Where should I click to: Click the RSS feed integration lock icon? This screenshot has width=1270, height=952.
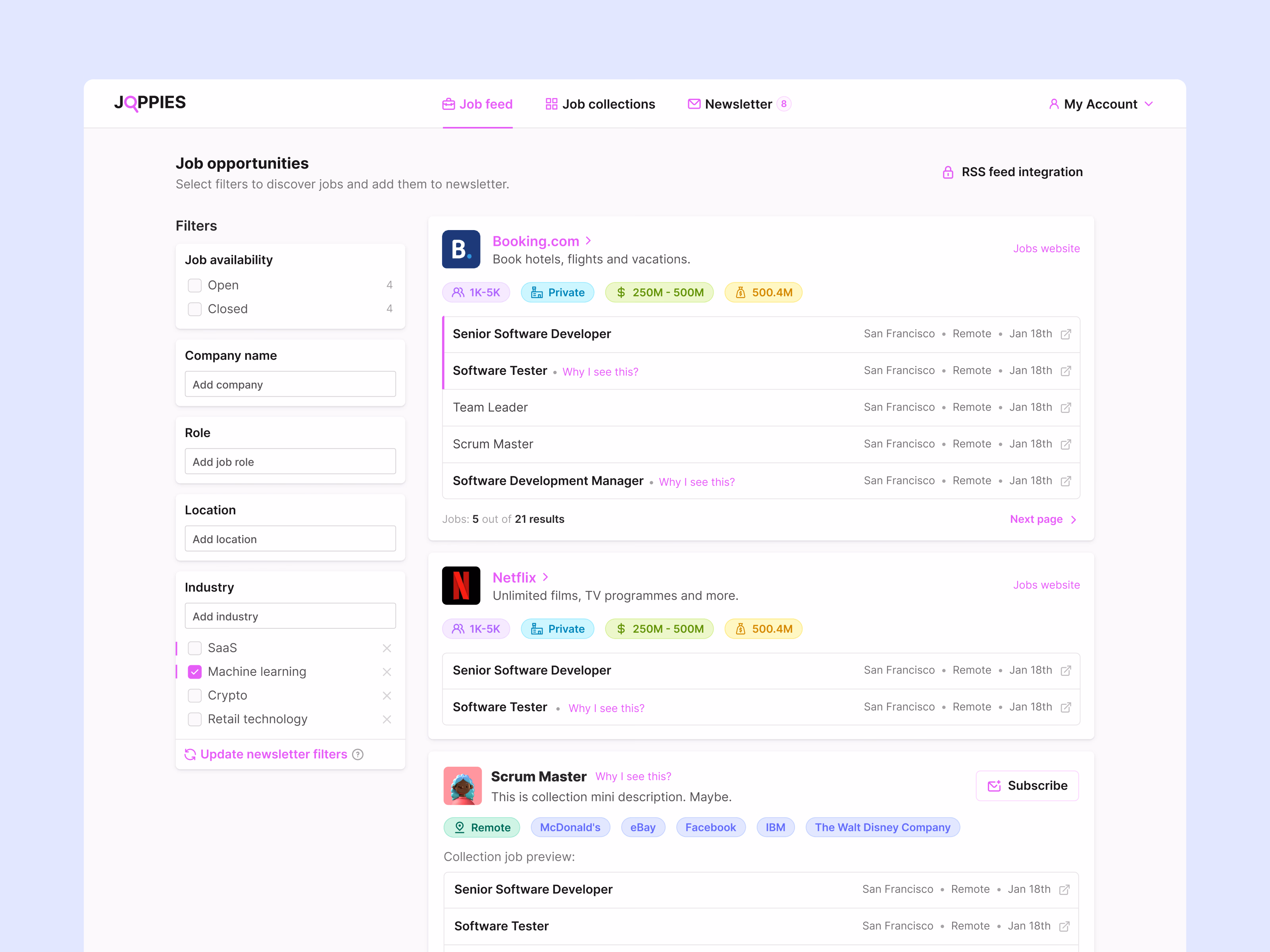pos(948,172)
